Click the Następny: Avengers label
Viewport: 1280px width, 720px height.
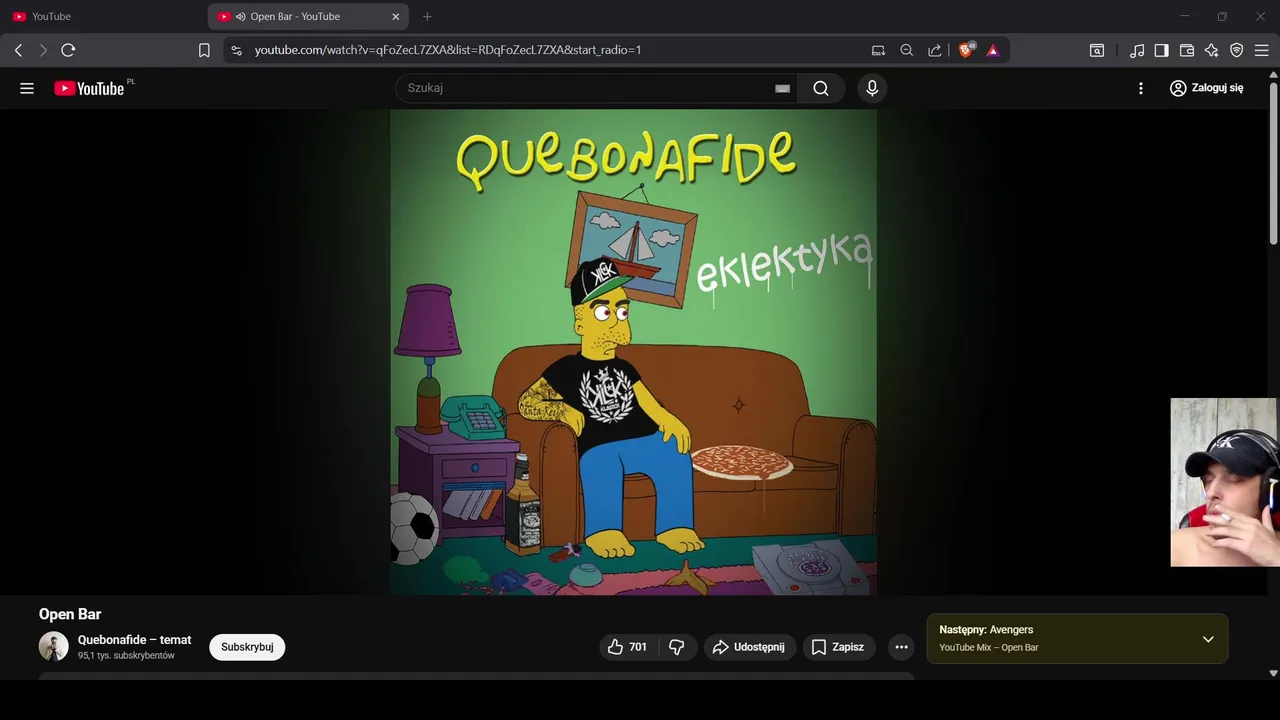pos(986,630)
